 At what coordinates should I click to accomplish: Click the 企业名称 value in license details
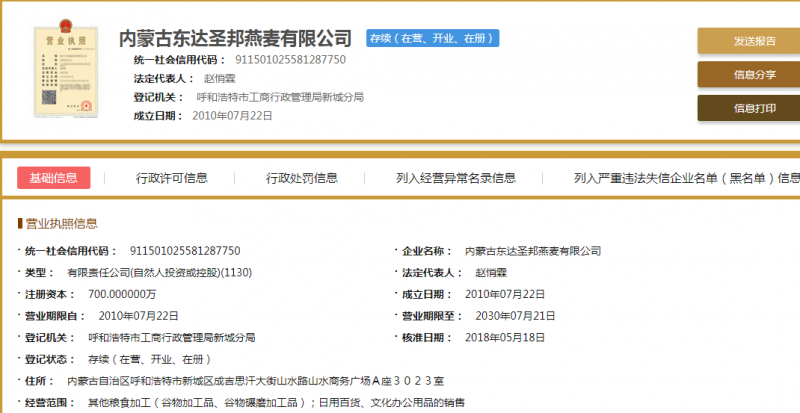coord(533,251)
